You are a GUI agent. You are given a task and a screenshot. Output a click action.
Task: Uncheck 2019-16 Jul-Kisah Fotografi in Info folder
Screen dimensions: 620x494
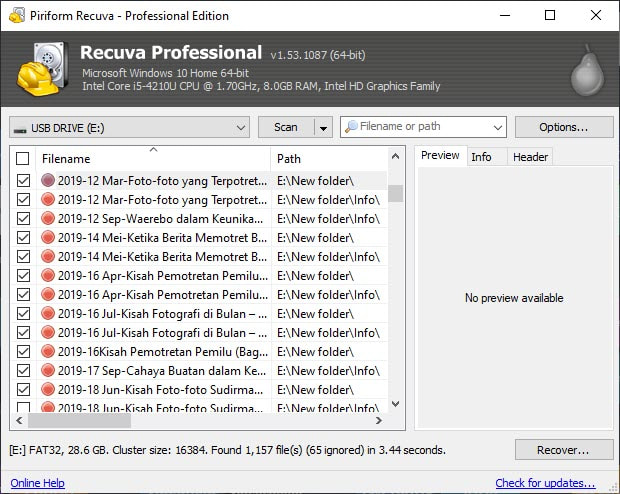23,332
